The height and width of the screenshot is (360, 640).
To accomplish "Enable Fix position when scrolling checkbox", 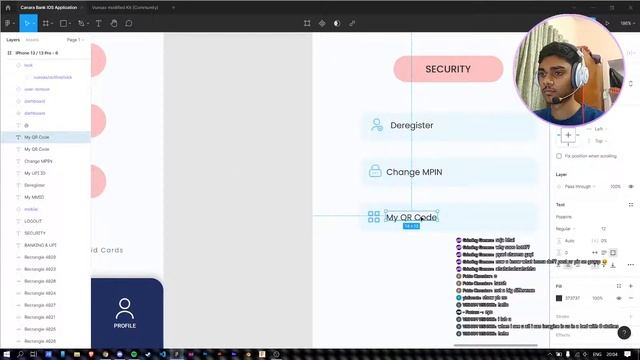I will tap(559, 156).
